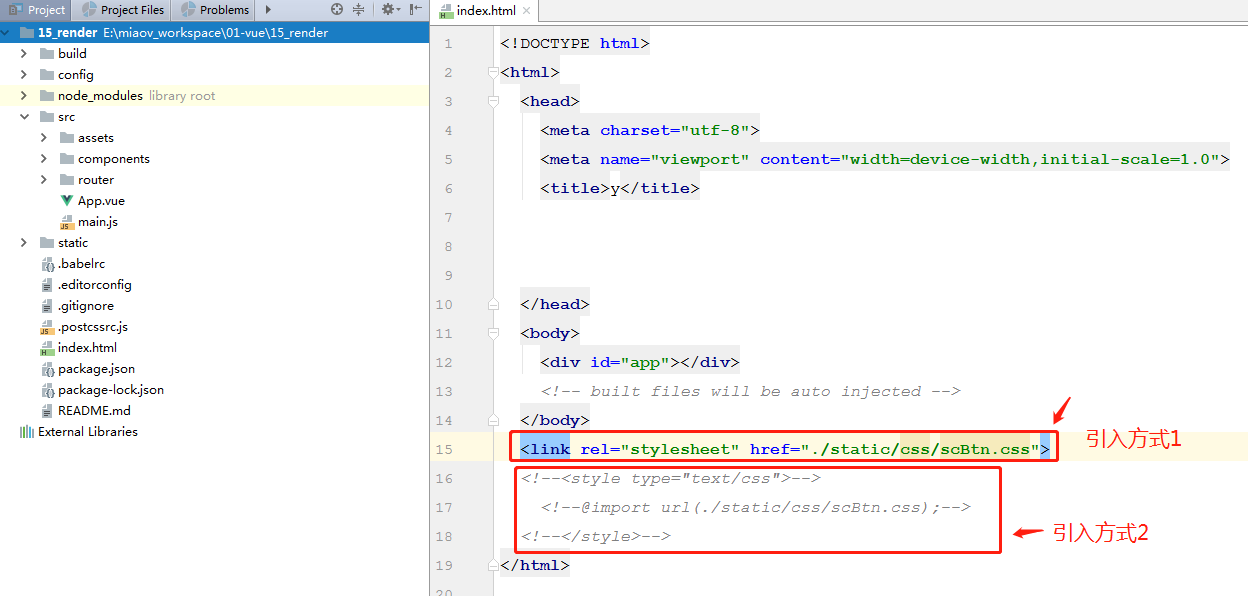Switch to the Project Files tab
1248x596 pixels.
coord(122,10)
